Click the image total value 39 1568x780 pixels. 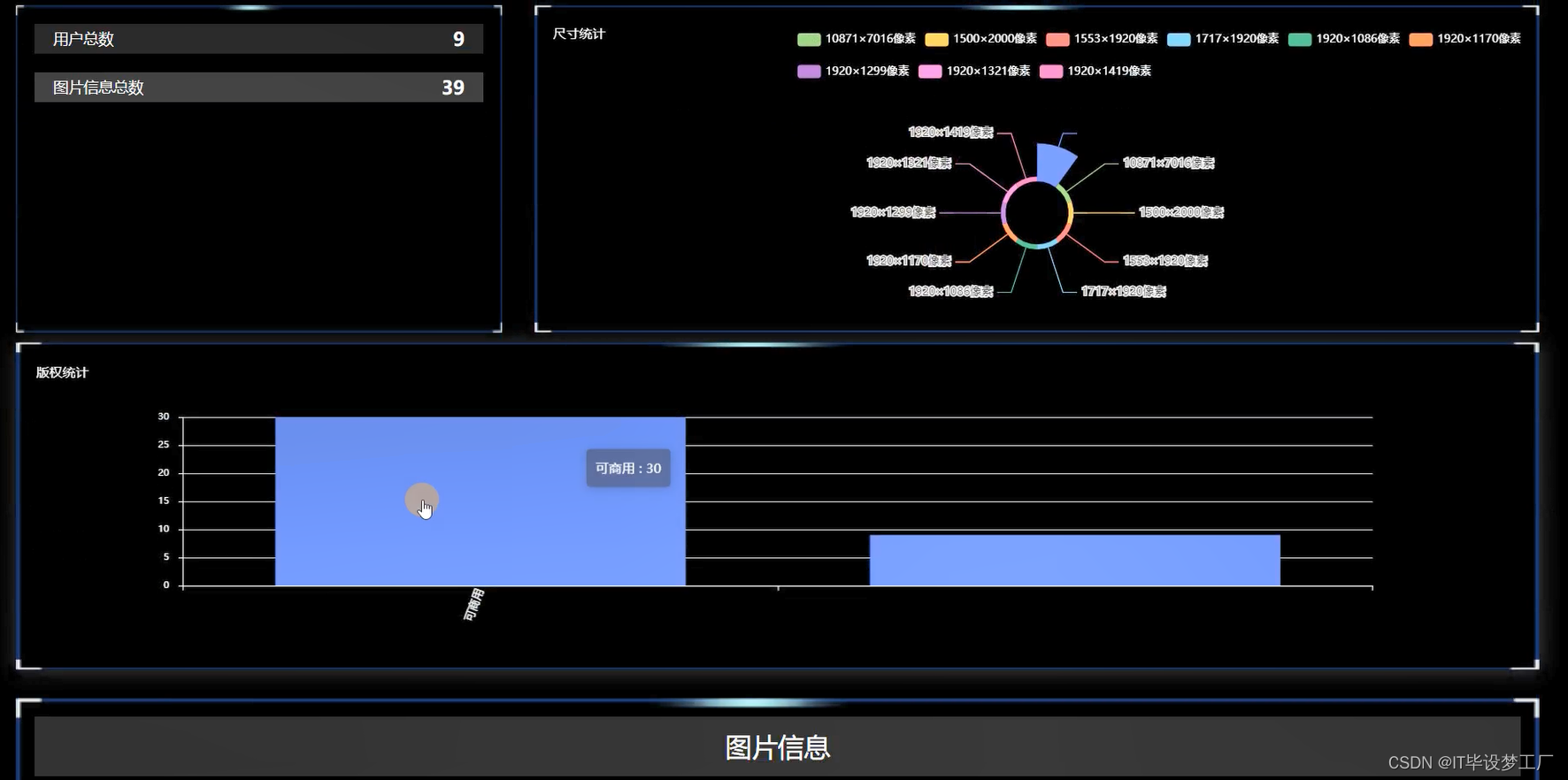(453, 88)
